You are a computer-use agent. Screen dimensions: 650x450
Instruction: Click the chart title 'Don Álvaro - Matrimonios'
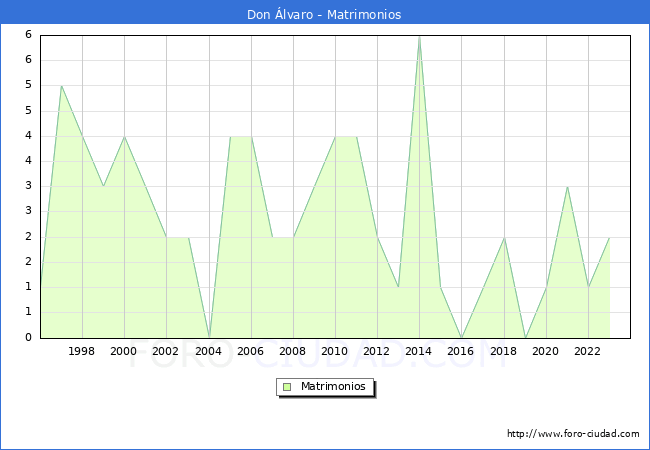tap(324, 15)
